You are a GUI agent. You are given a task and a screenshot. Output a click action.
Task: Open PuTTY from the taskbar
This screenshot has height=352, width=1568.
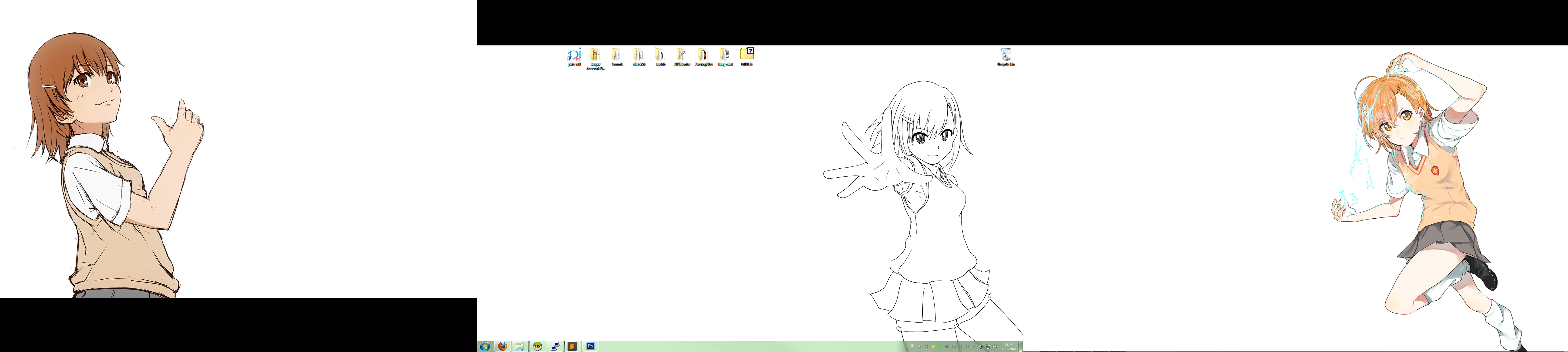(x=554, y=347)
